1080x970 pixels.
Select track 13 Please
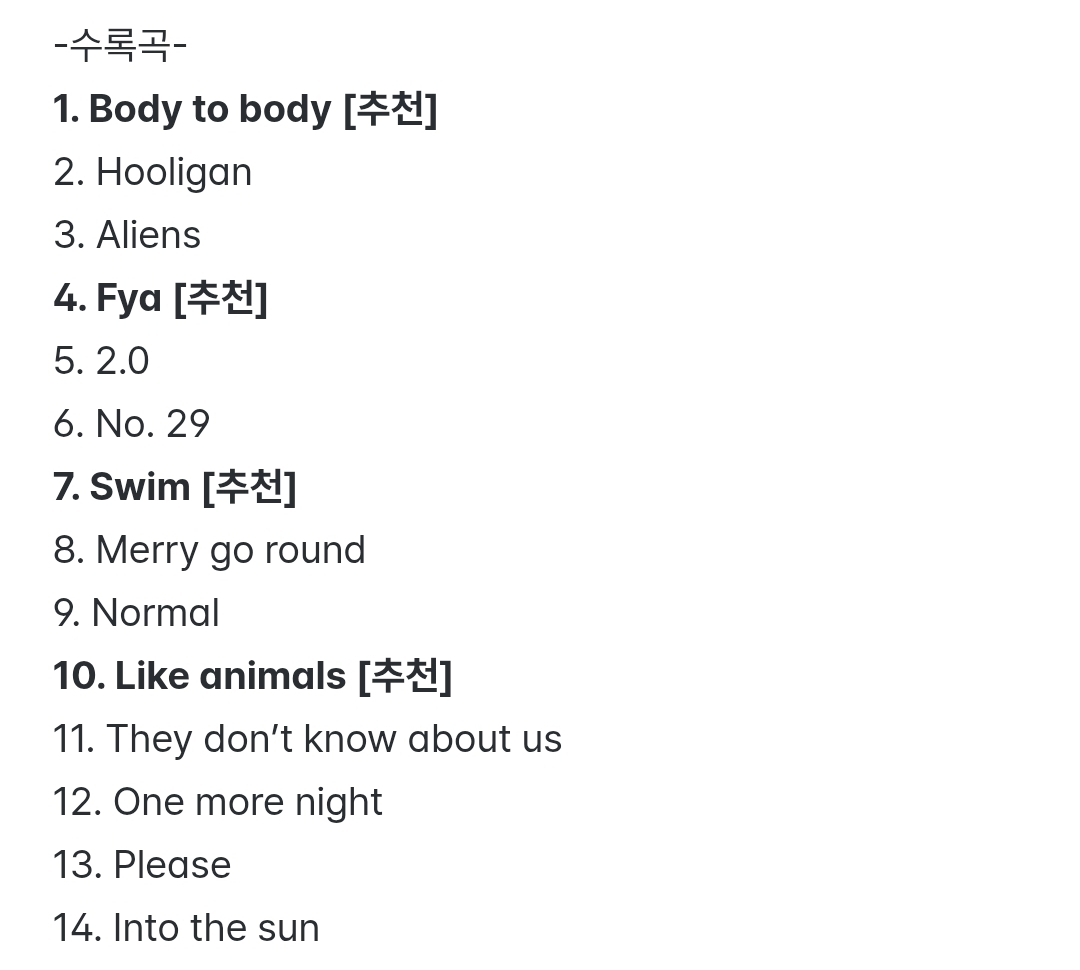172,865
